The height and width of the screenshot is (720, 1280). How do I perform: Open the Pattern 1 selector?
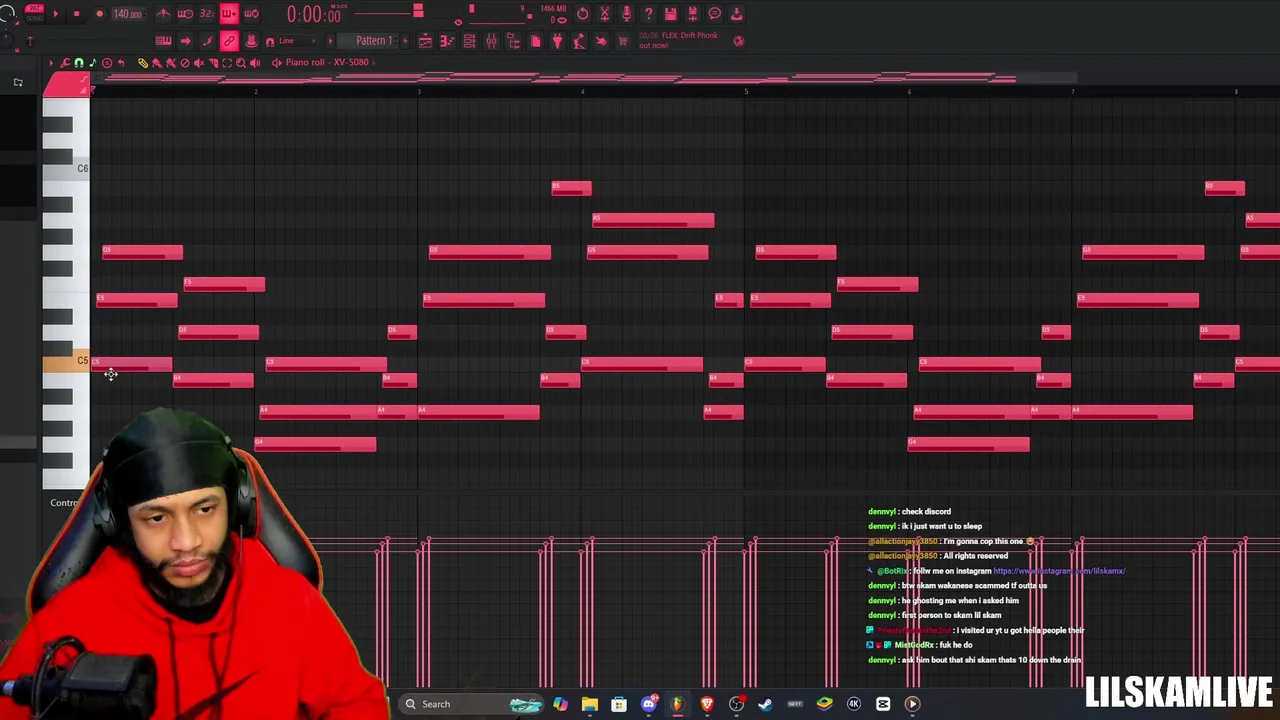tap(374, 41)
